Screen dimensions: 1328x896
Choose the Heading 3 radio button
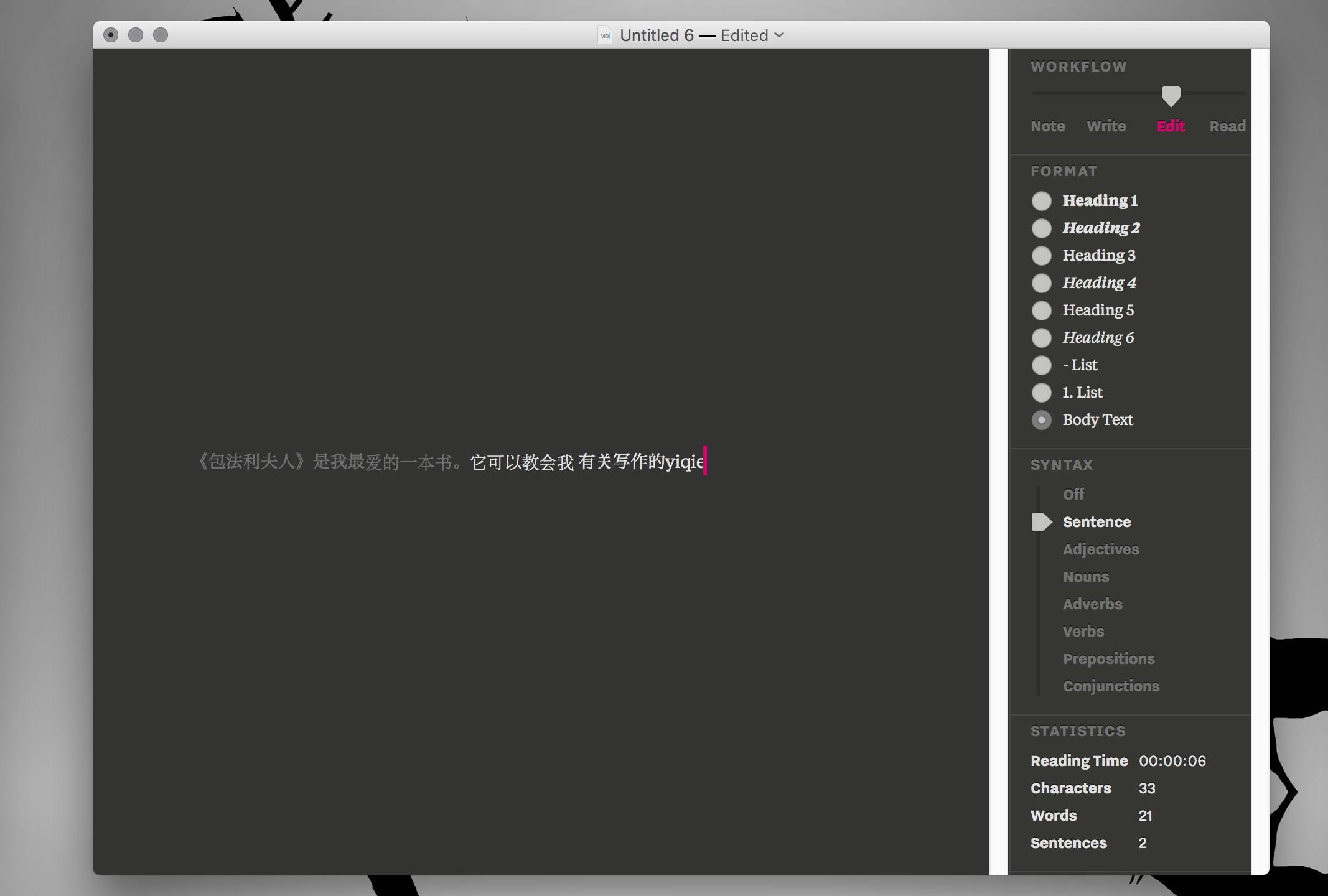click(1041, 256)
